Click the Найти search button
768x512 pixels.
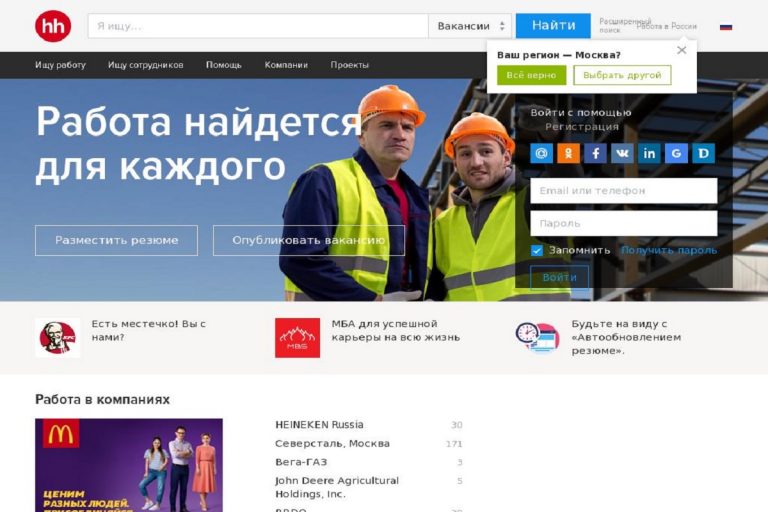tap(553, 25)
